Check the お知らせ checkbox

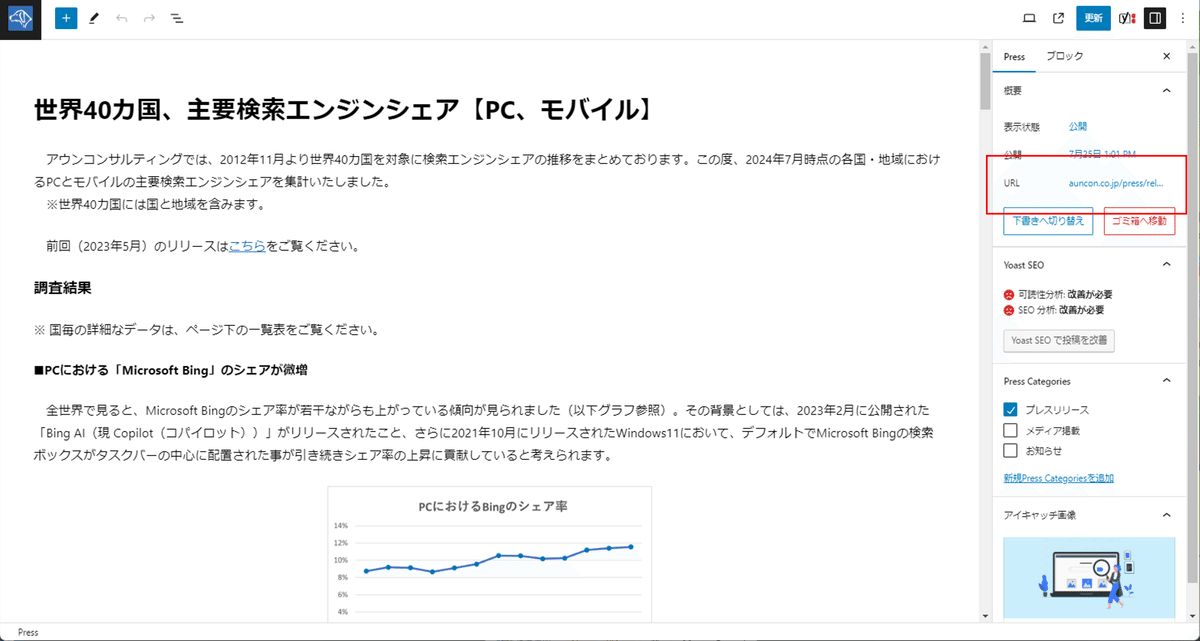click(1010, 451)
